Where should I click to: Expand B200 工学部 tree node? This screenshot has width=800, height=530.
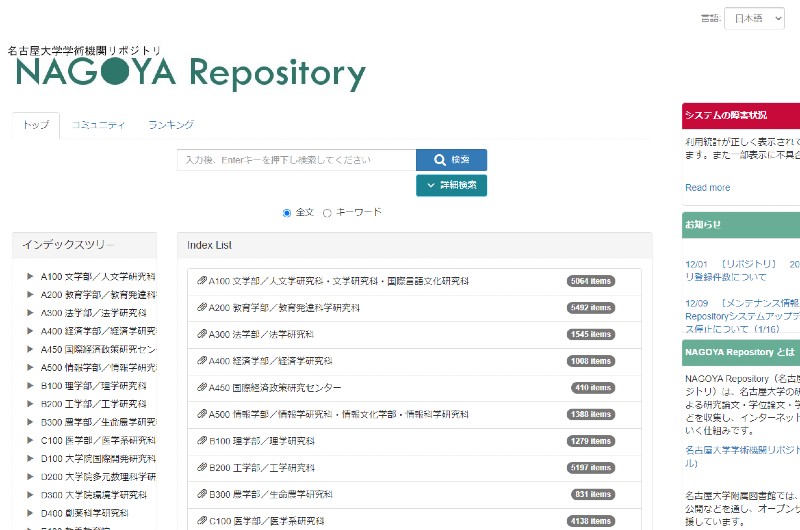[x=30, y=404]
